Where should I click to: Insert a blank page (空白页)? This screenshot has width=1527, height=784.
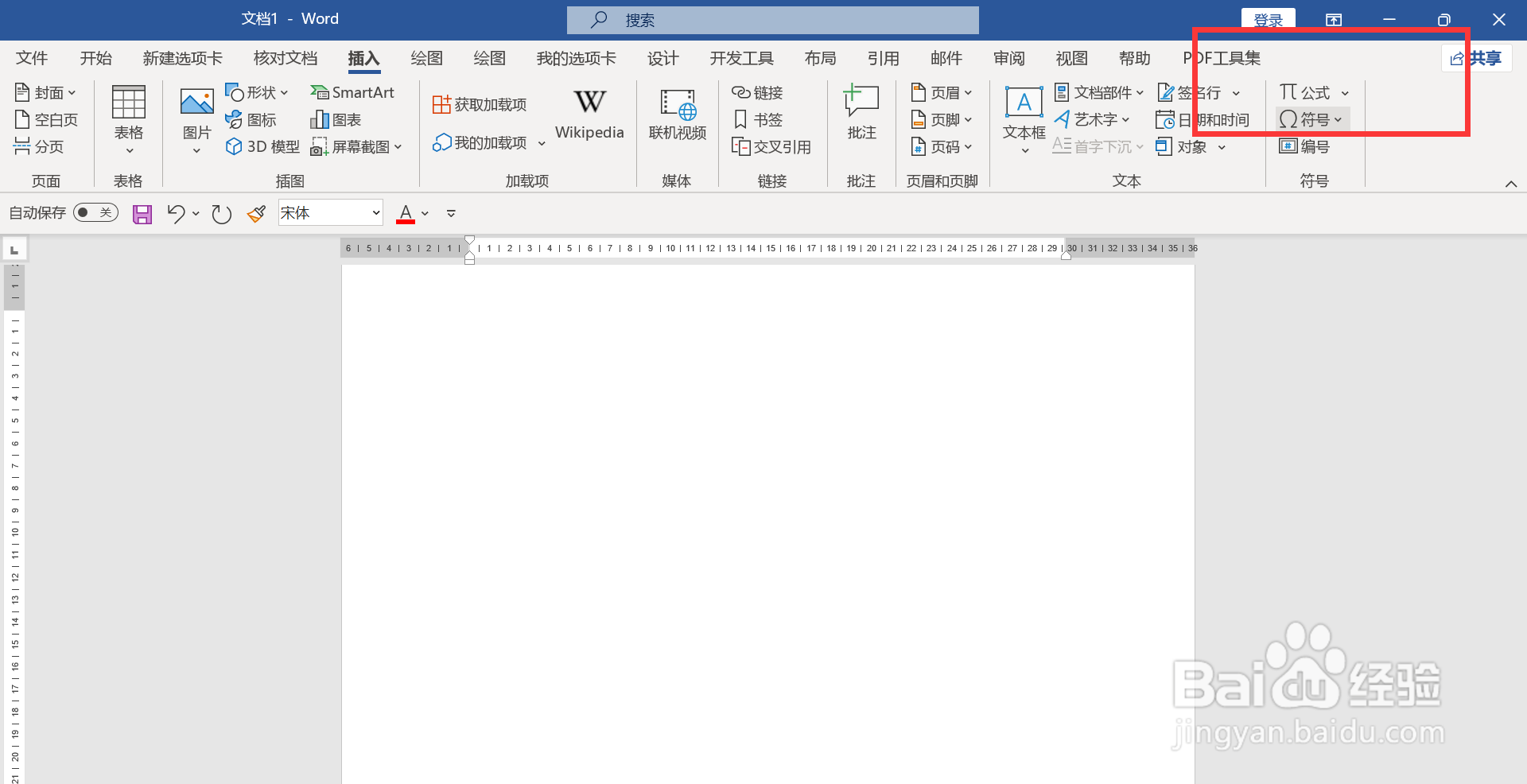(46, 120)
